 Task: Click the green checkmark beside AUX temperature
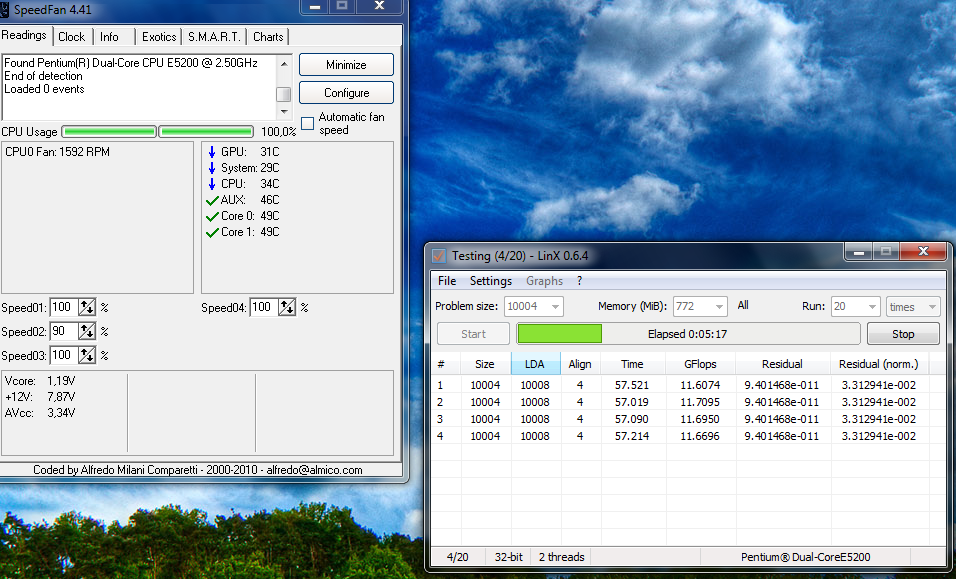pos(211,200)
